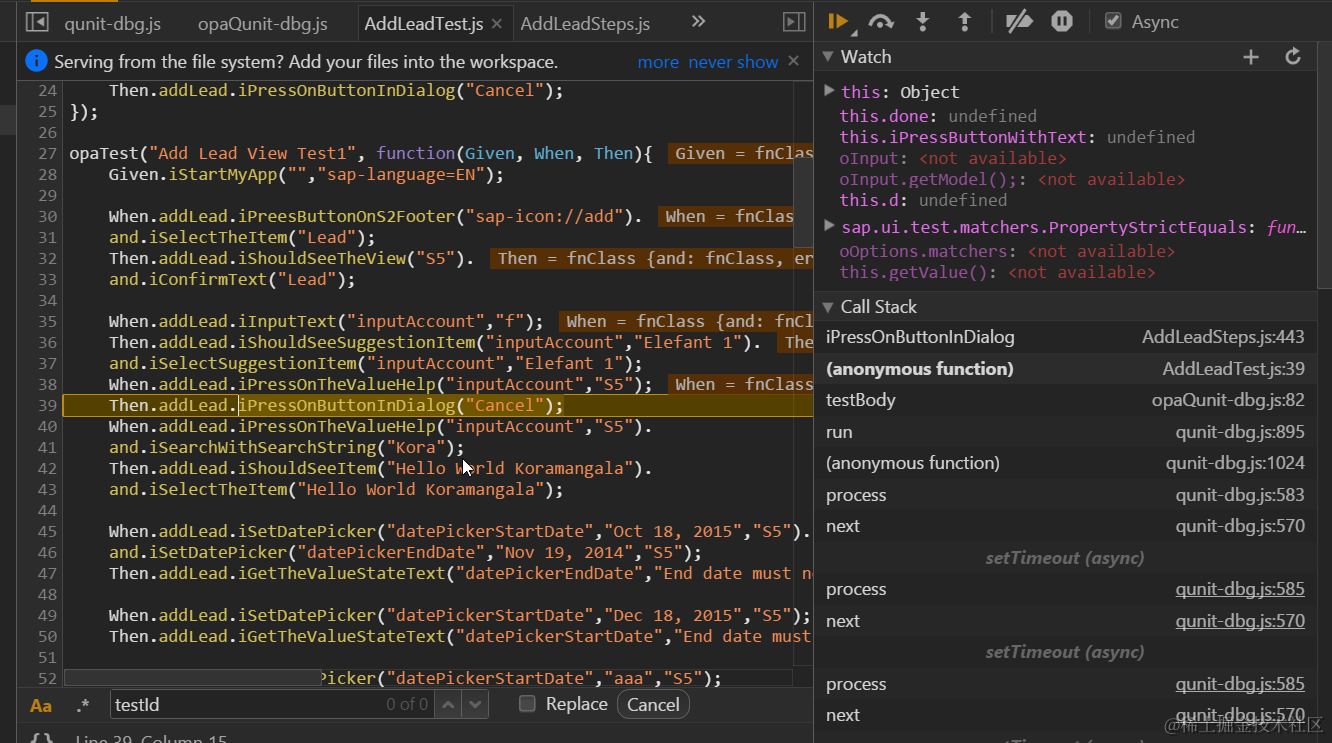Refresh watch expressions
This screenshot has height=743, width=1332.
[1293, 57]
